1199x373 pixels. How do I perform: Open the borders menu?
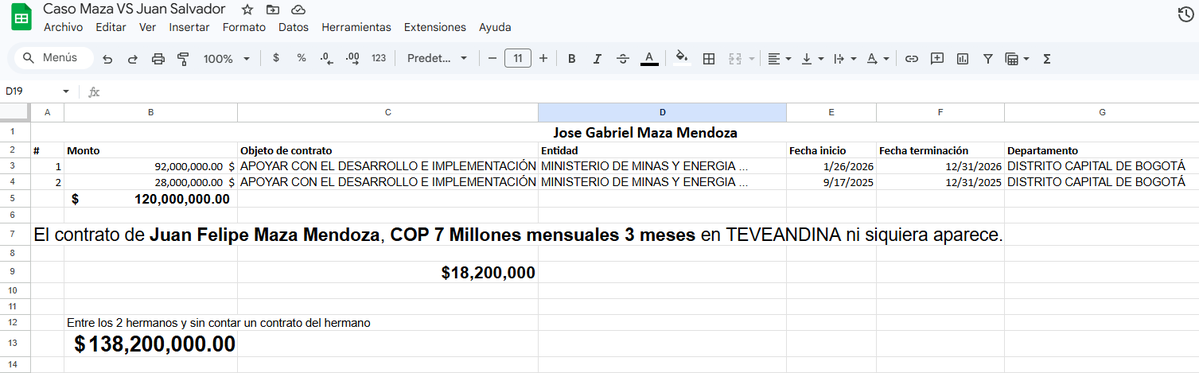(709, 59)
